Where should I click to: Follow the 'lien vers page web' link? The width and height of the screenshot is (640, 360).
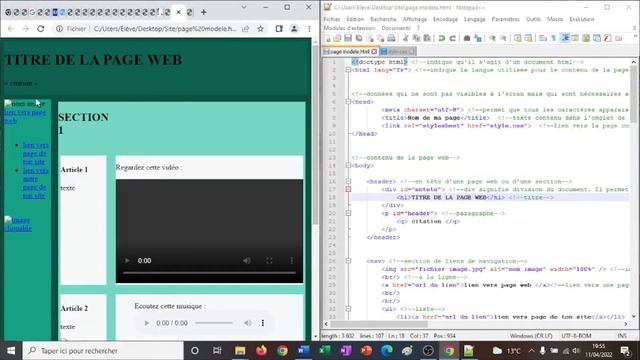(24, 116)
